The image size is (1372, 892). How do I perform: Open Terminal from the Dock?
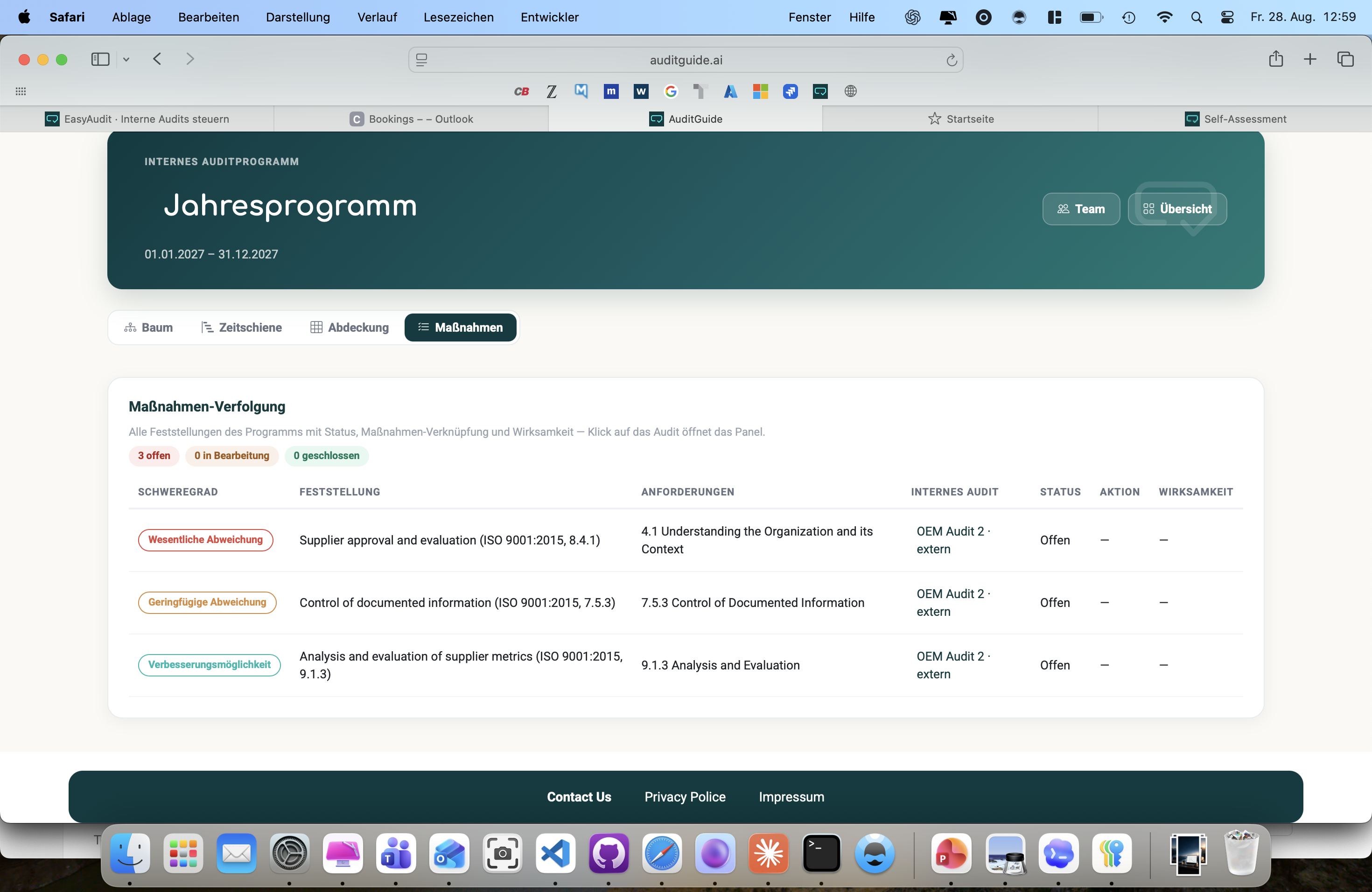coord(821,853)
